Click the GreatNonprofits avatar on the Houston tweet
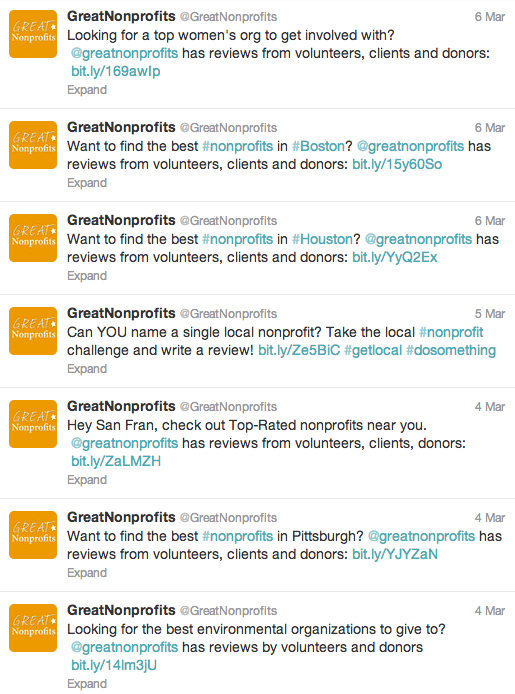515x694 pixels. coord(33,238)
